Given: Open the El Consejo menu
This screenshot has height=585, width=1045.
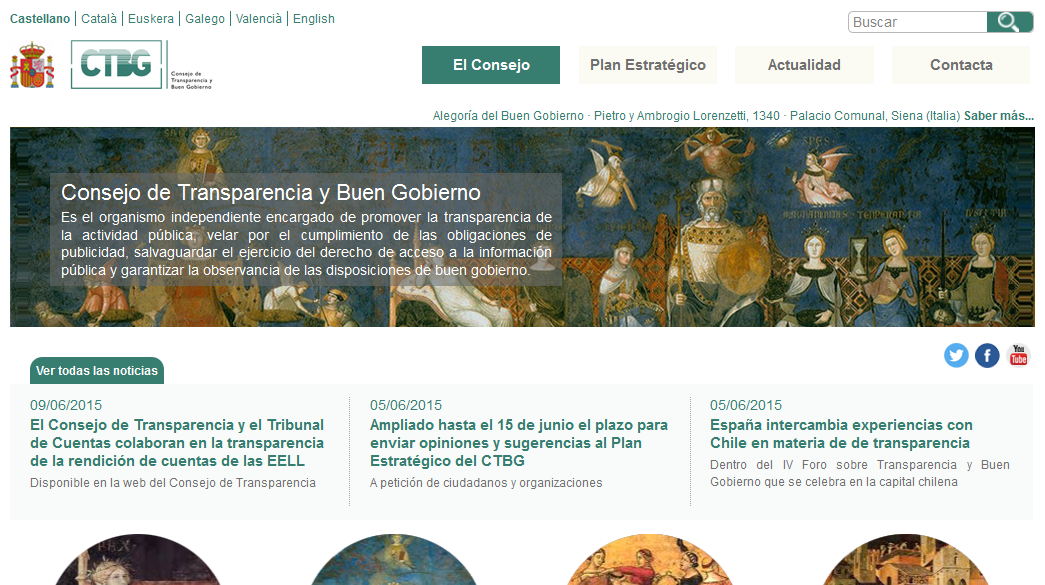Looking at the screenshot, I should 491,65.
